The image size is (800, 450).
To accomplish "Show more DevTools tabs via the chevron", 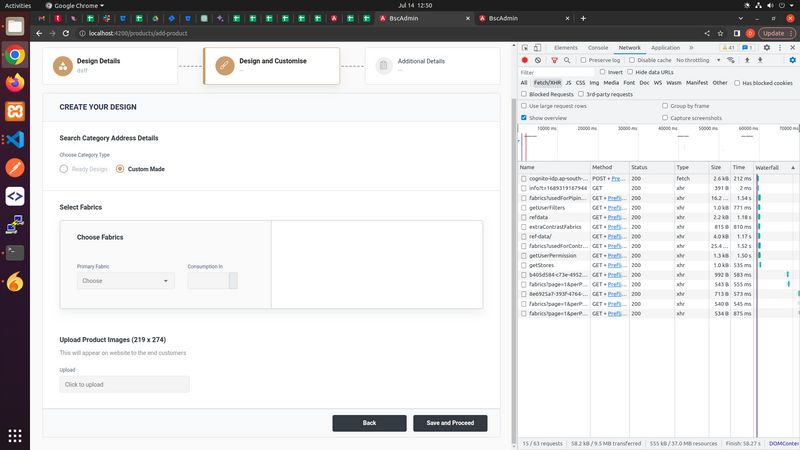I will click(x=691, y=47).
